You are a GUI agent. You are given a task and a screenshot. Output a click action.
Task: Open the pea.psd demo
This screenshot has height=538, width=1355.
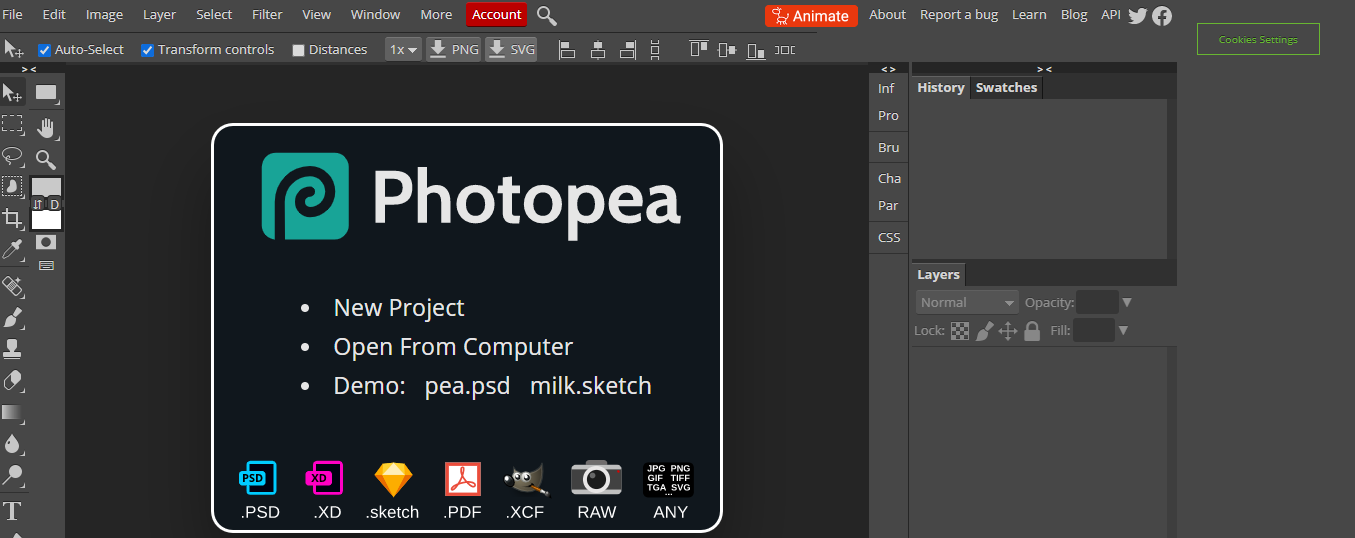point(467,386)
